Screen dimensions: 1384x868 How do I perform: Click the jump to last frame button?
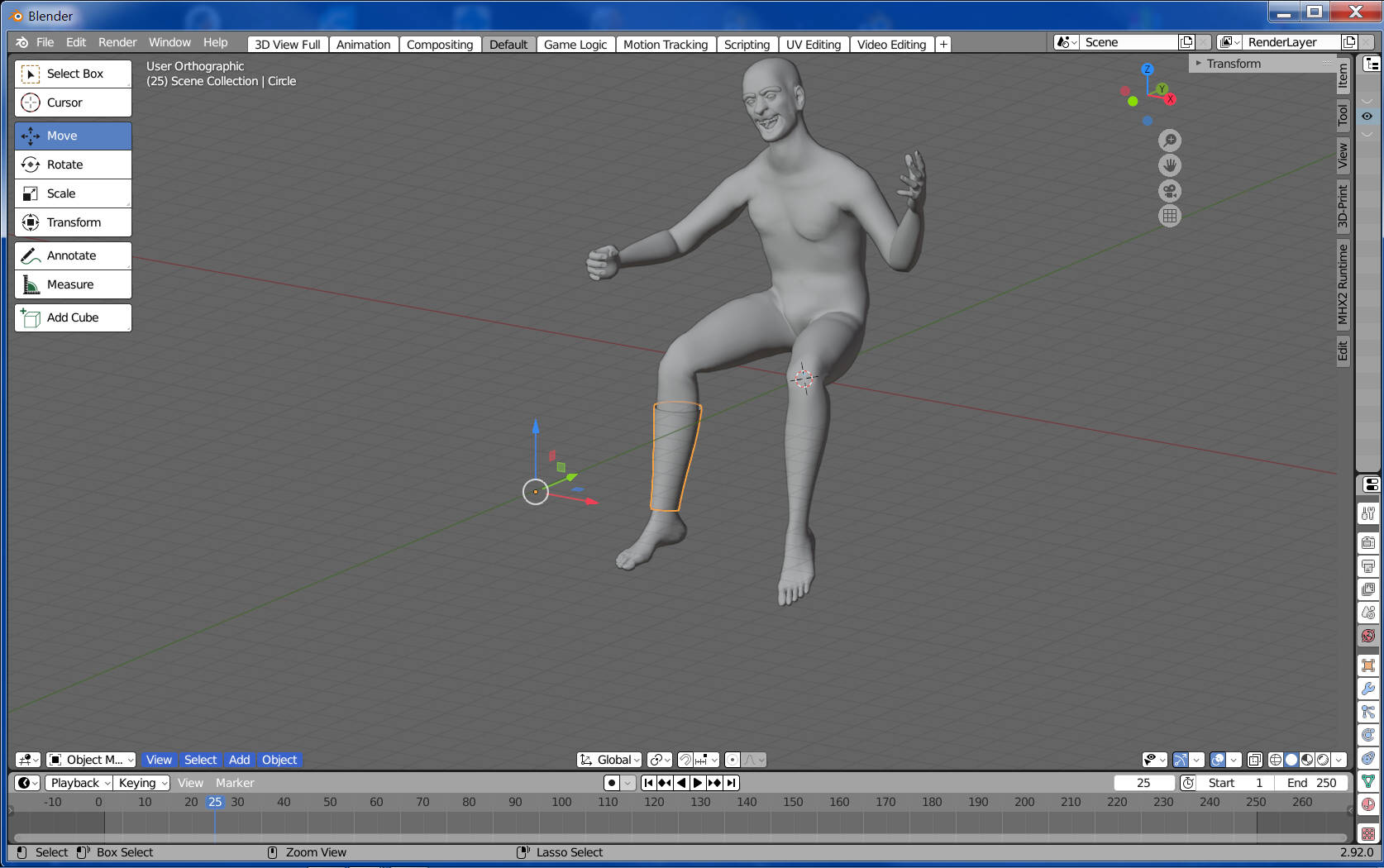[732, 783]
